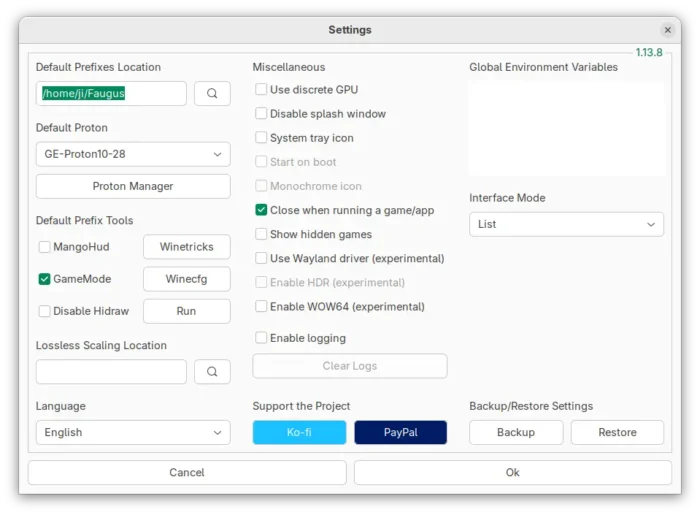700x515 pixels.
Task: Click search icon beside Default Prefixes Location
Action: click(x=212, y=94)
